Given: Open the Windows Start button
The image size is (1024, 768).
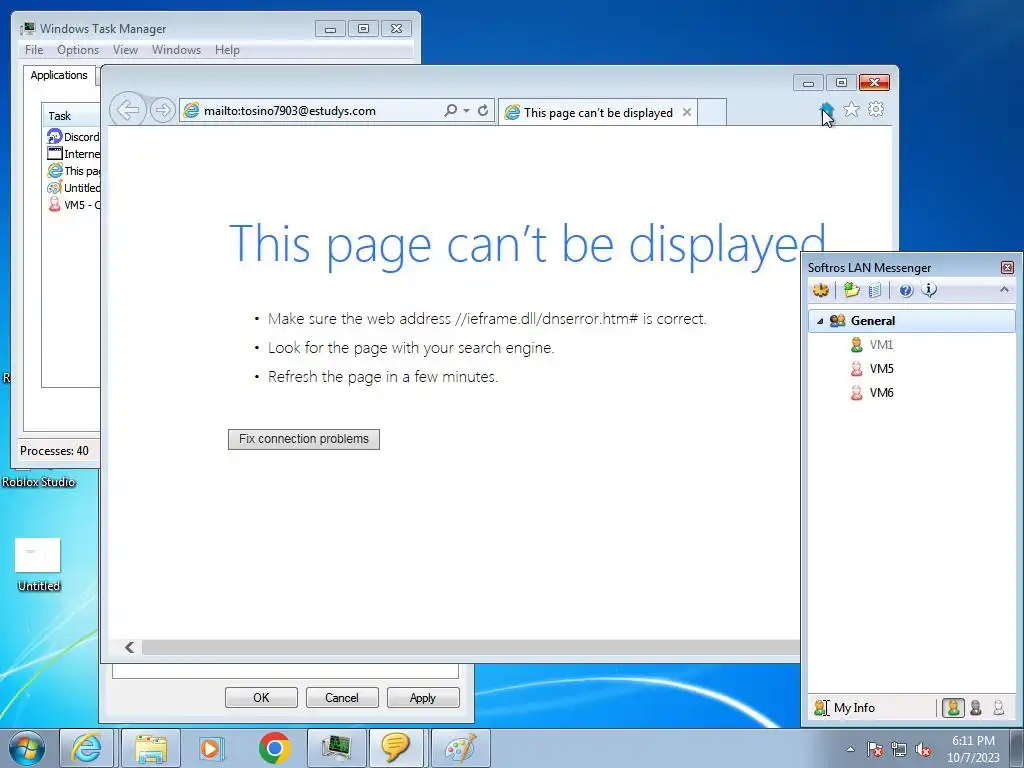Looking at the screenshot, I should (27, 748).
